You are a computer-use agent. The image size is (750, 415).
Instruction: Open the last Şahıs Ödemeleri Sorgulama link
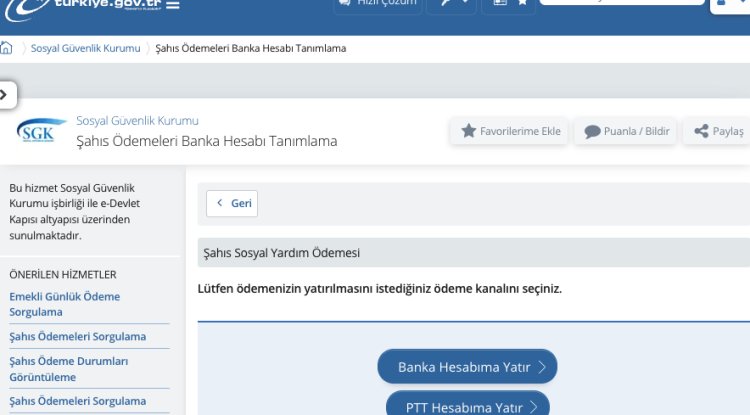tap(77, 401)
